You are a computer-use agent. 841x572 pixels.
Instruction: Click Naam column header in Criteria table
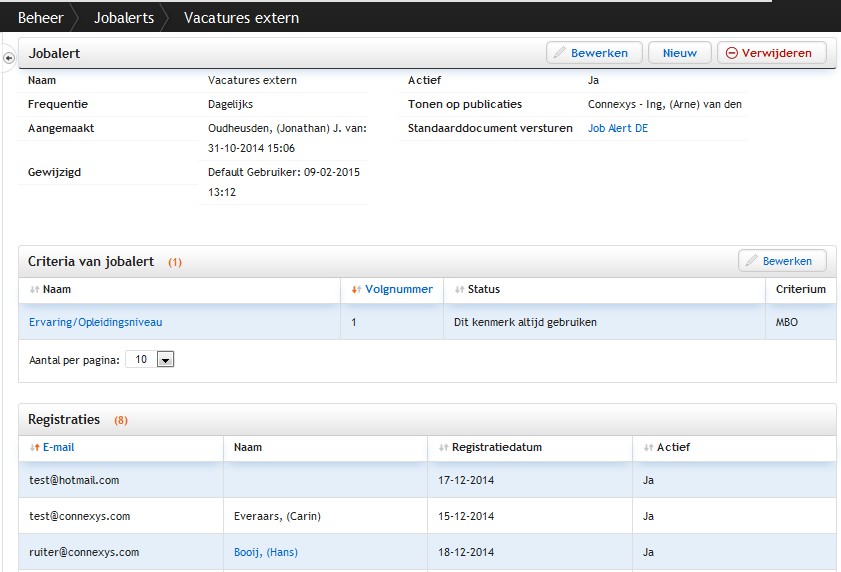point(57,289)
